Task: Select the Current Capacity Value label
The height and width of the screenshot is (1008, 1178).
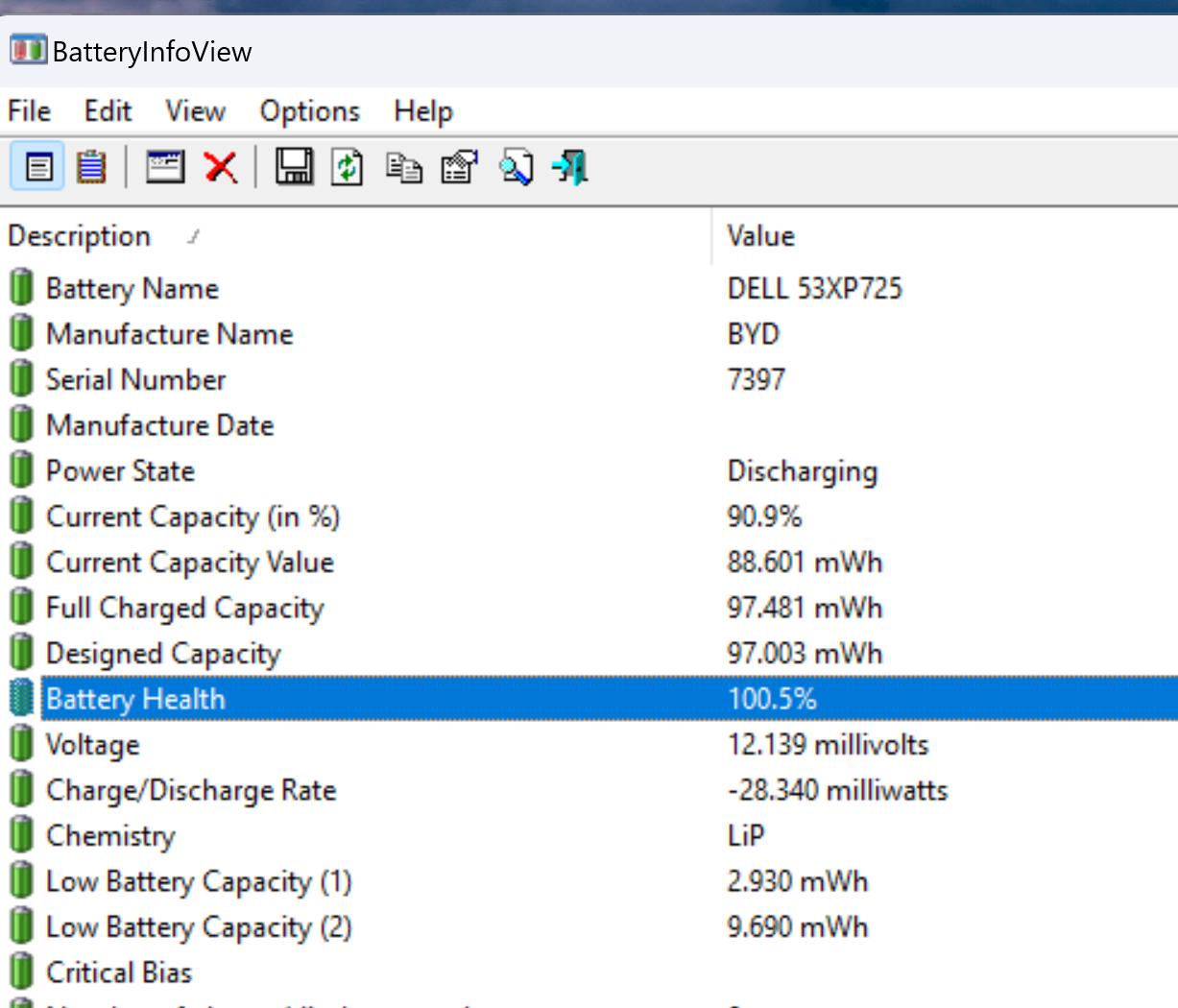Action: [190, 562]
